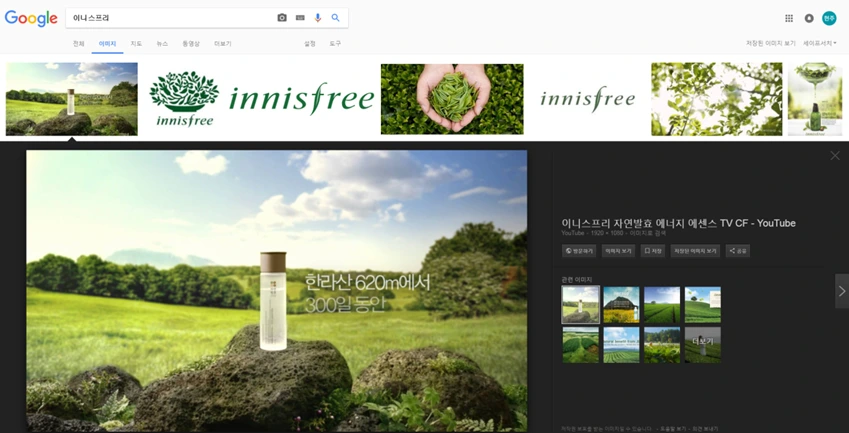The height and width of the screenshot is (433, 849).
Task: Click the blue search magnifier icon
Action: 336,18
